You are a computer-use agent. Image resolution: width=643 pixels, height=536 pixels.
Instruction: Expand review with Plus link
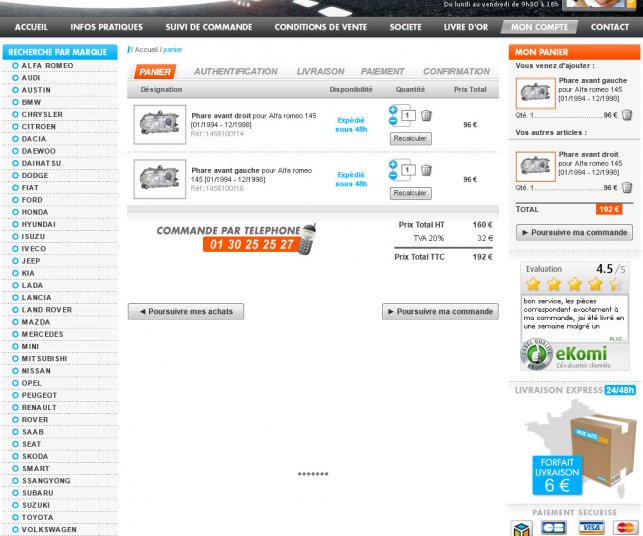pos(618,339)
